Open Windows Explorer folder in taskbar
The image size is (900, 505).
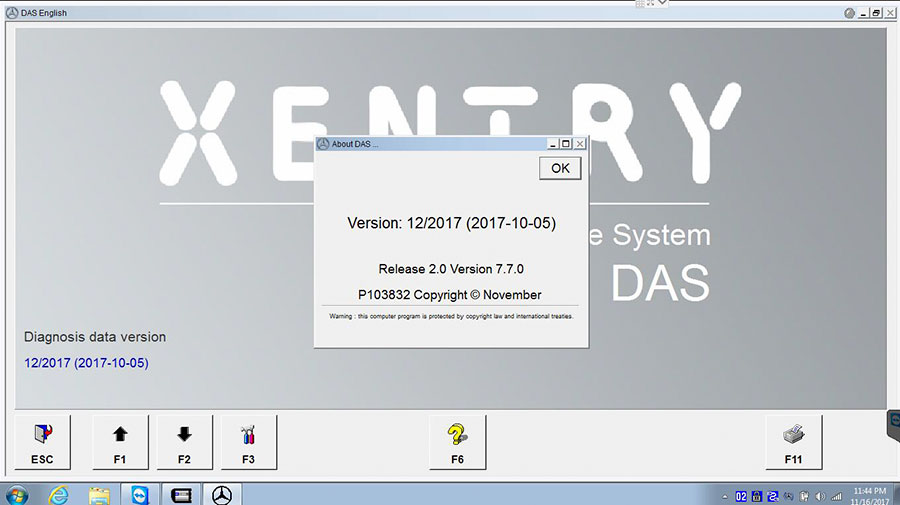99,495
